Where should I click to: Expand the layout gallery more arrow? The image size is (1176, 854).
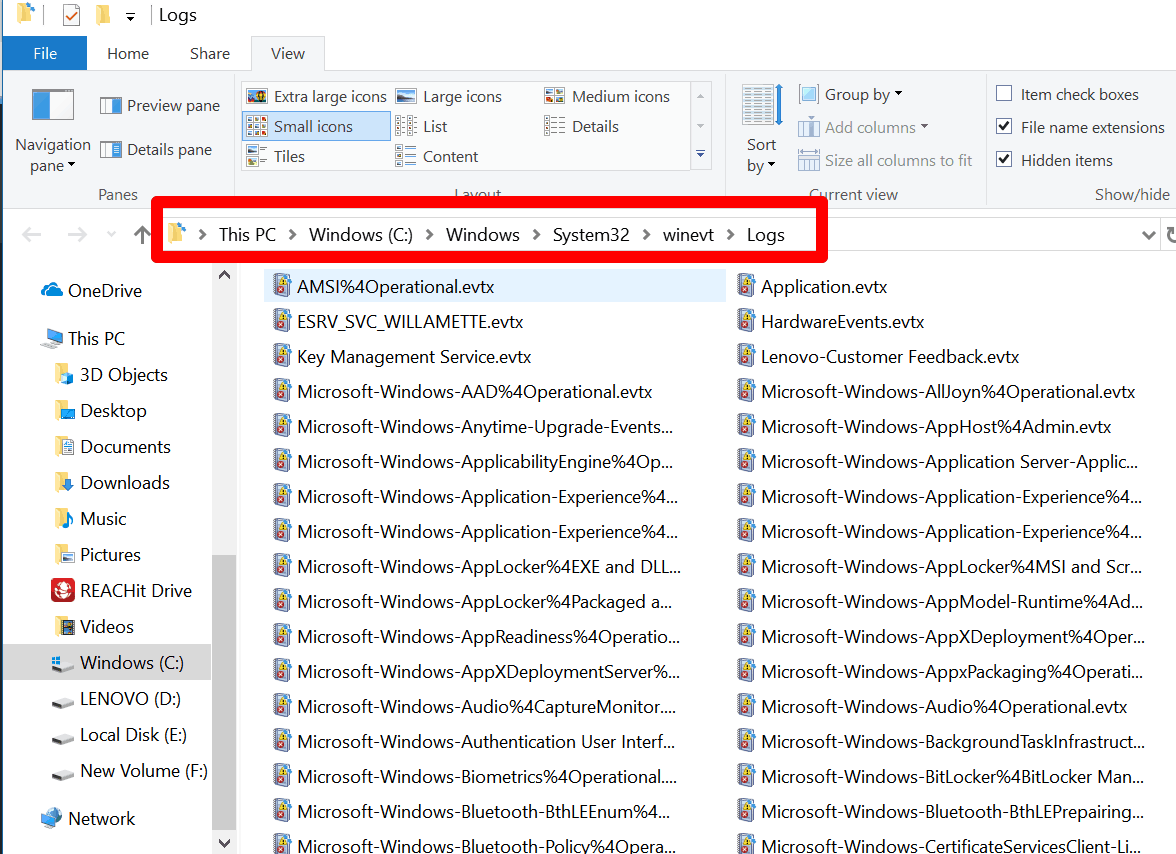pyautogui.click(x=700, y=154)
